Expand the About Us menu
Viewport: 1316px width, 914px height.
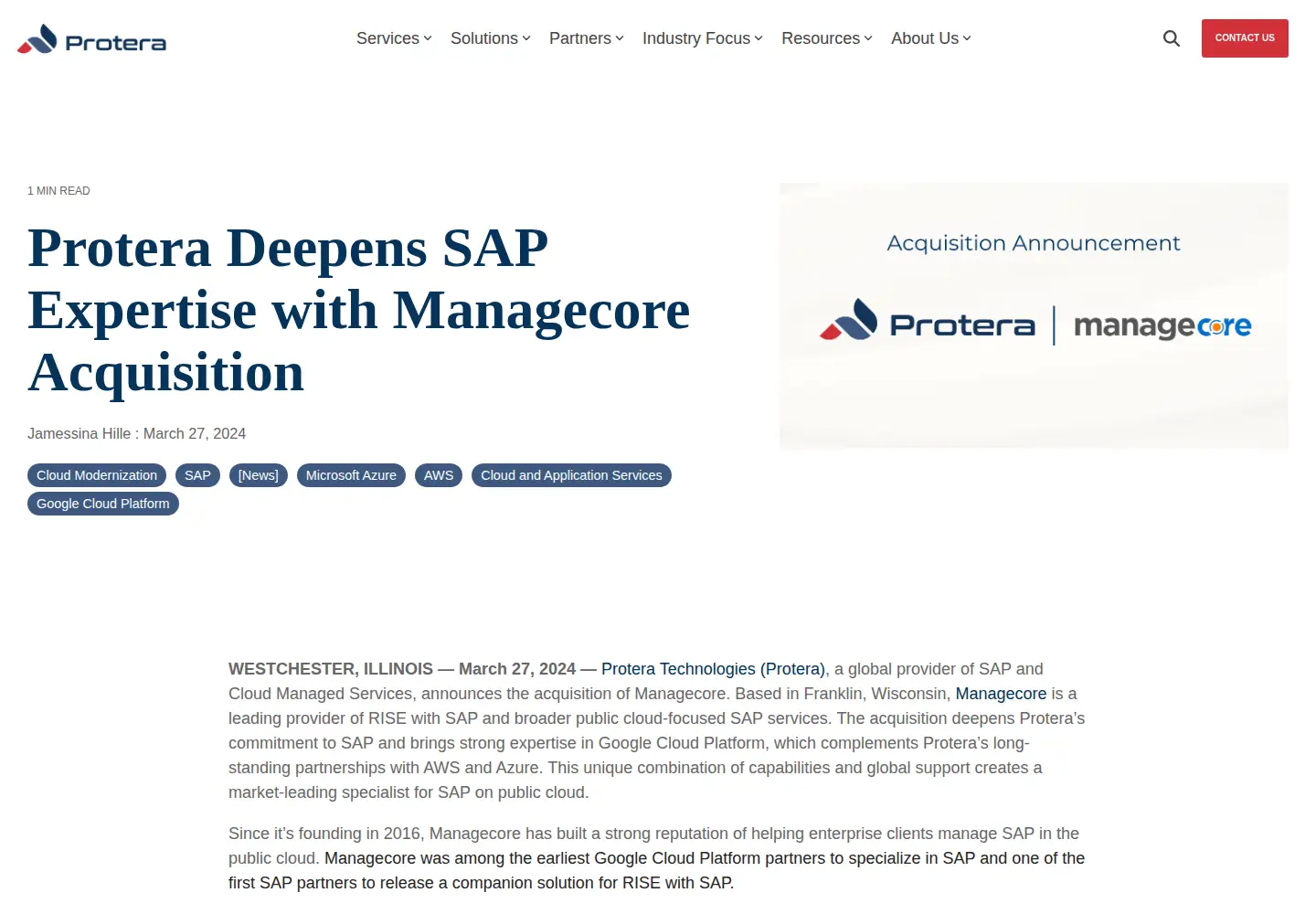point(930,38)
